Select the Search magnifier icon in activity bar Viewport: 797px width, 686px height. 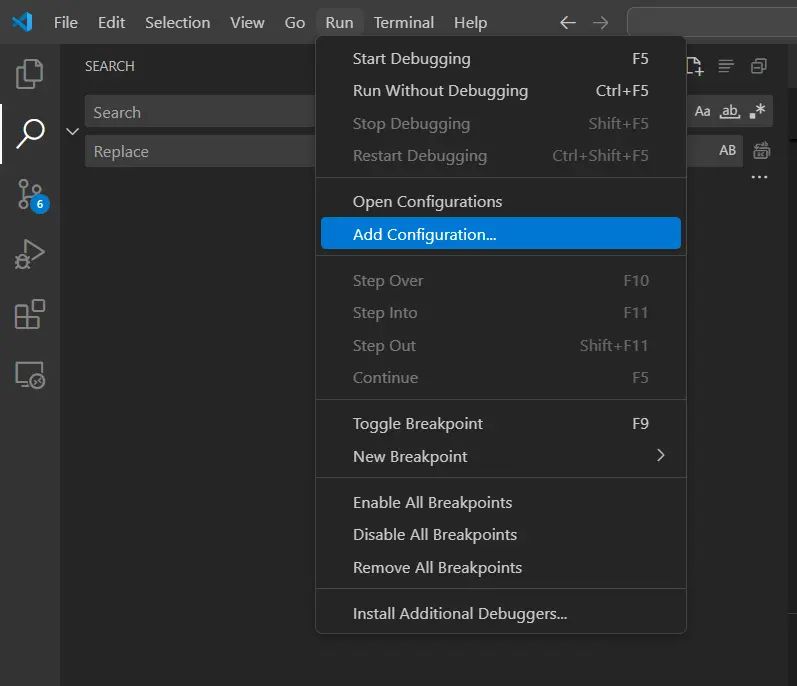click(x=30, y=134)
